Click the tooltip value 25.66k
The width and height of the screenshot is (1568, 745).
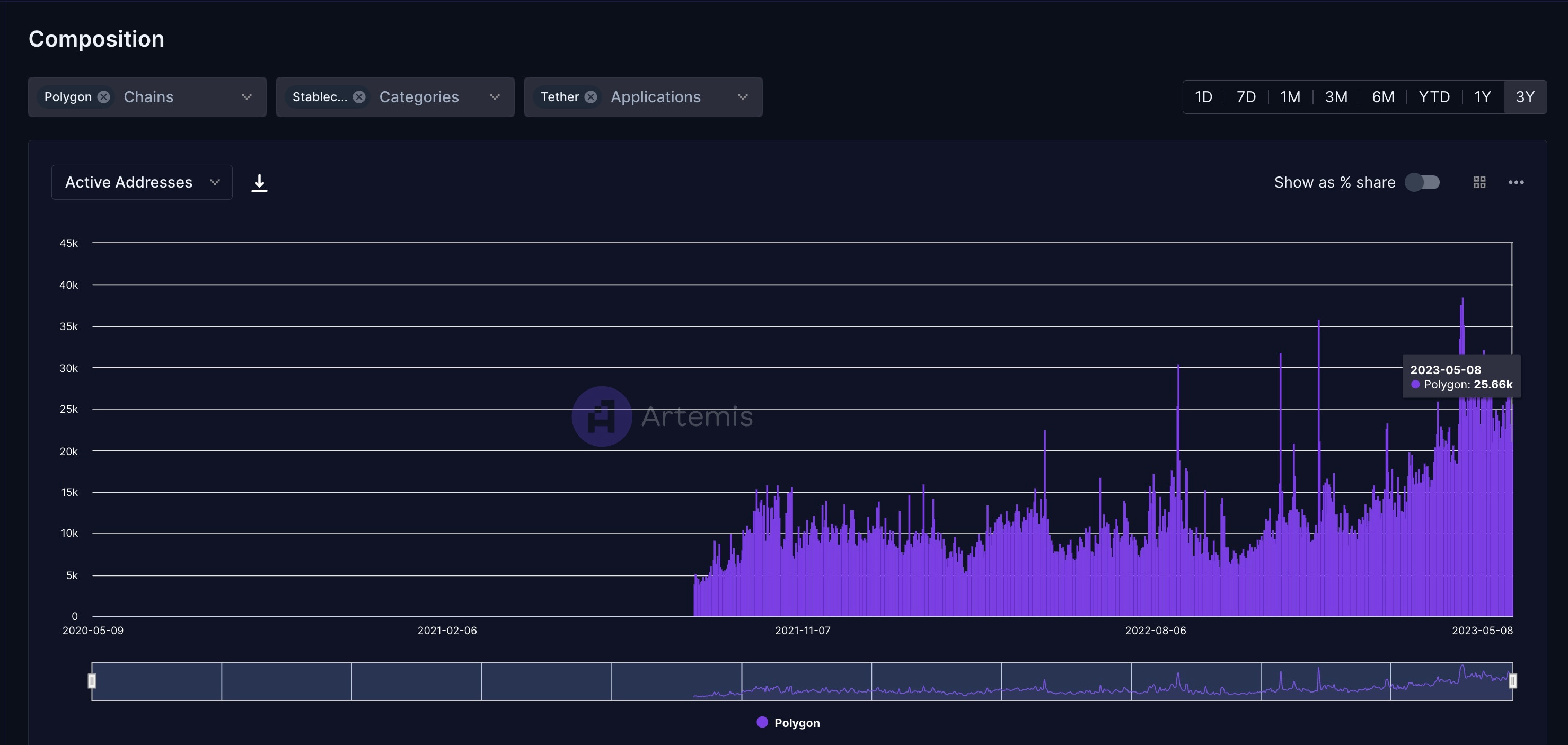[x=1493, y=384]
